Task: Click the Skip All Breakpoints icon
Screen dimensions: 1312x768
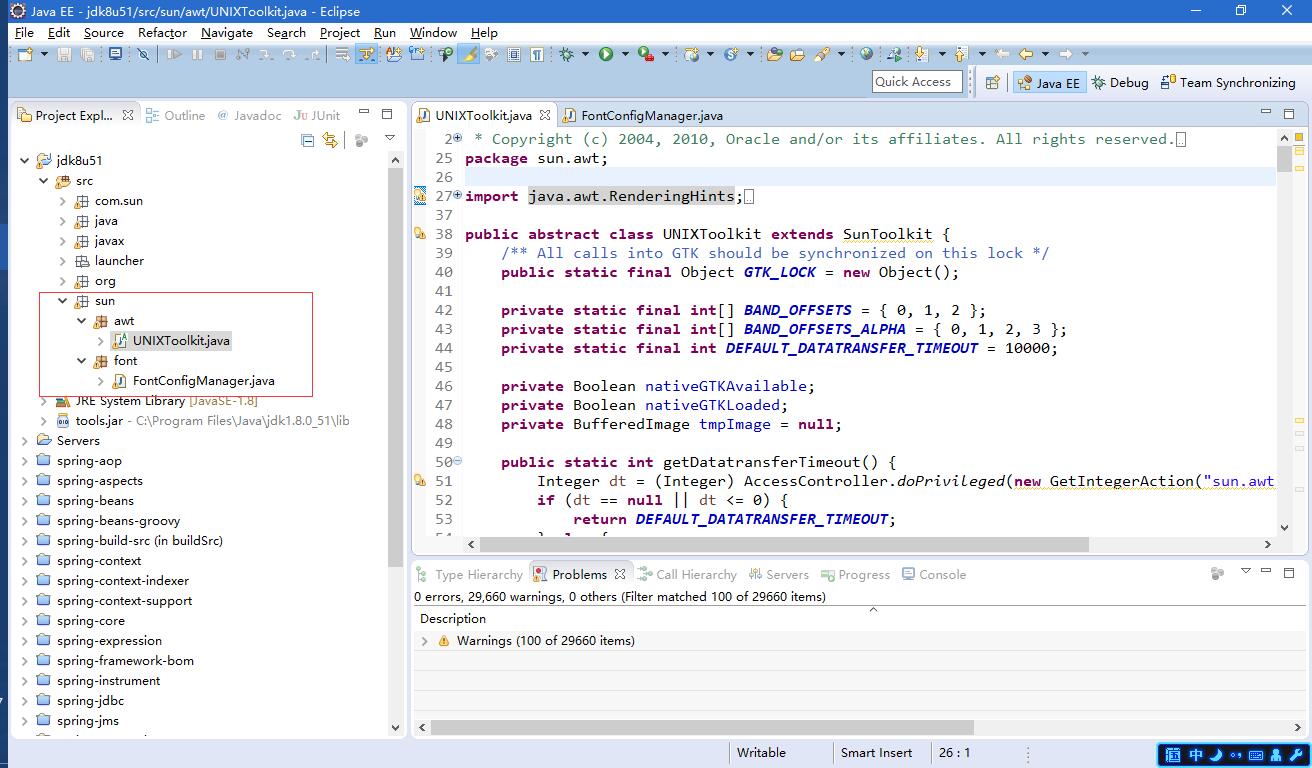Action: pyautogui.click(x=143, y=54)
